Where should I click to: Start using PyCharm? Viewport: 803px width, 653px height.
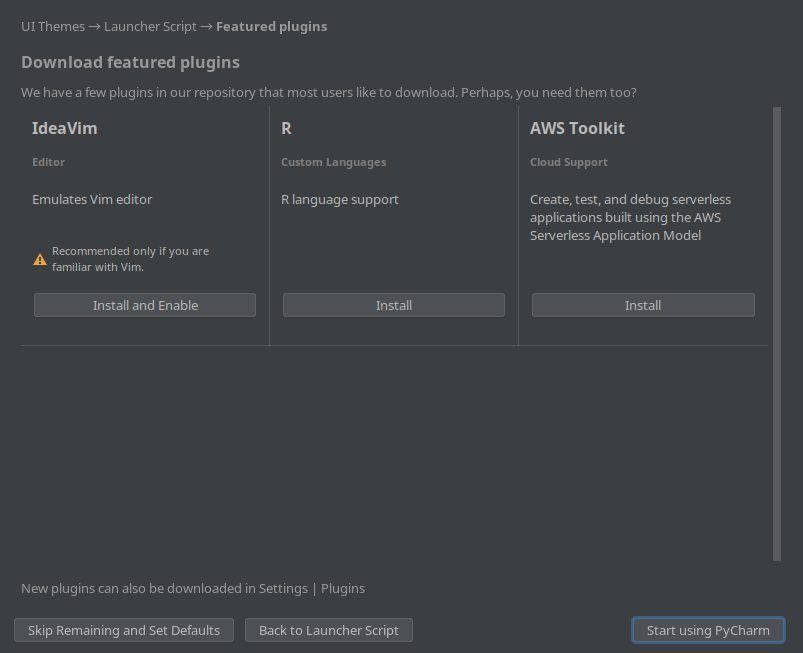click(708, 630)
